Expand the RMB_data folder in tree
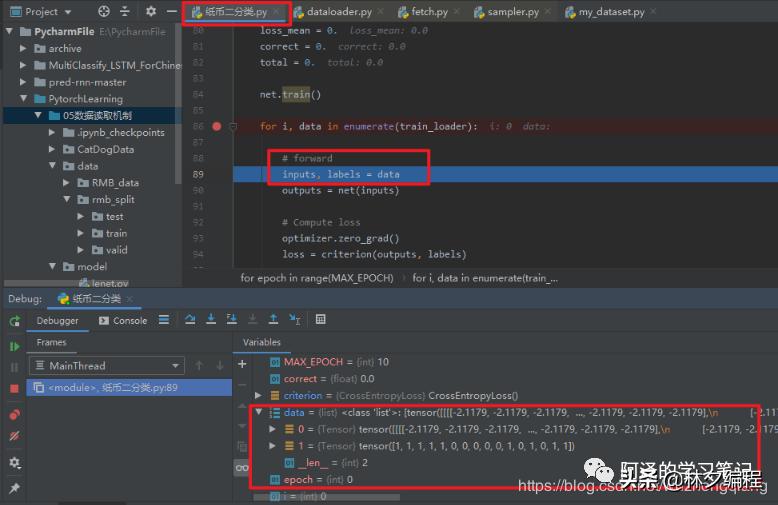 pos(67,183)
